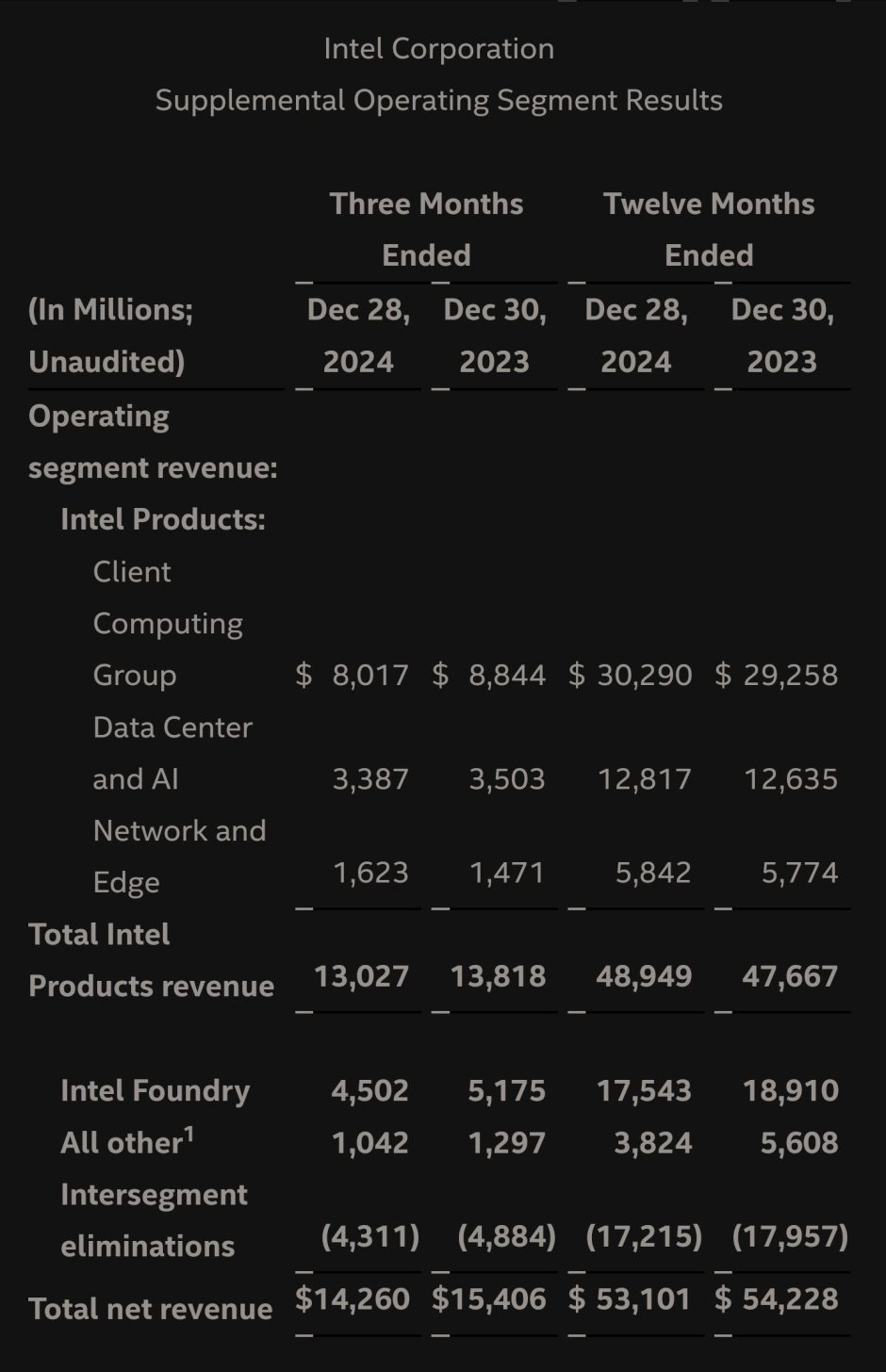Click Client Computing Group value 30,290
Screen dimensions: 886x1372
[x=645, y=675]
